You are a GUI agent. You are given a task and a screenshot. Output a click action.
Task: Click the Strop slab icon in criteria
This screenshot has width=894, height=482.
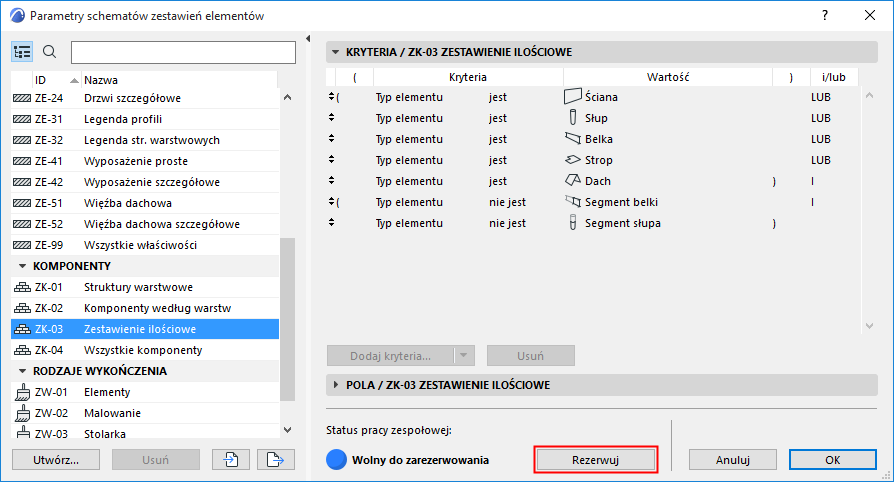(573, 160)
